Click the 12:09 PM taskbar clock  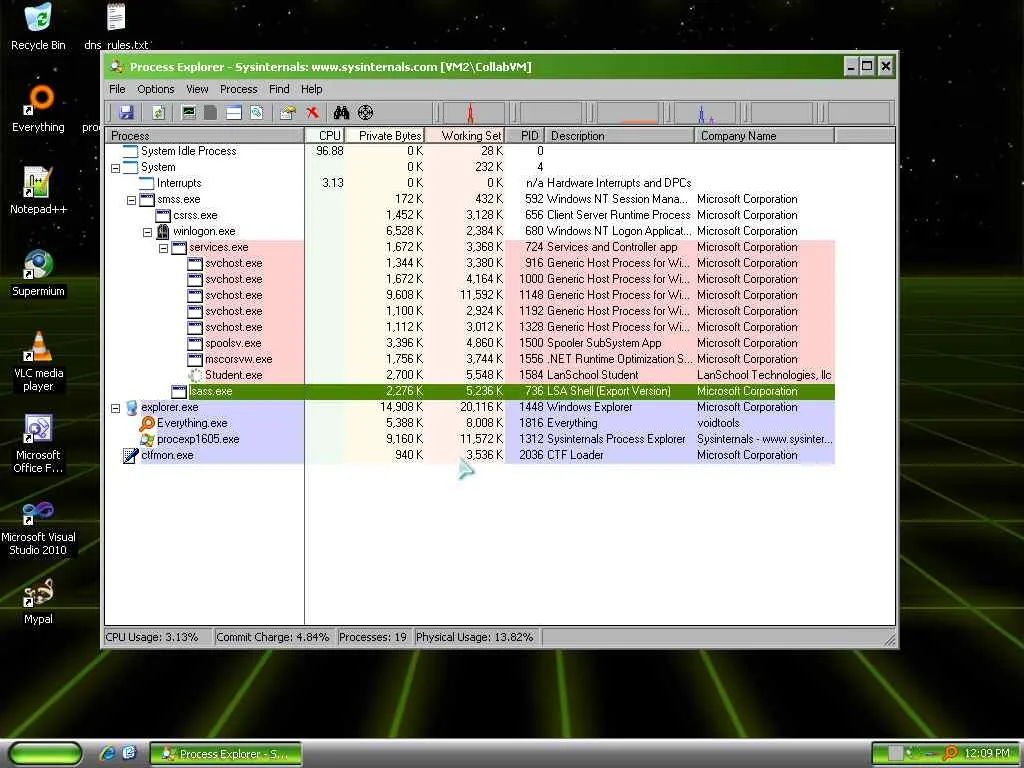tap(986, 753)
